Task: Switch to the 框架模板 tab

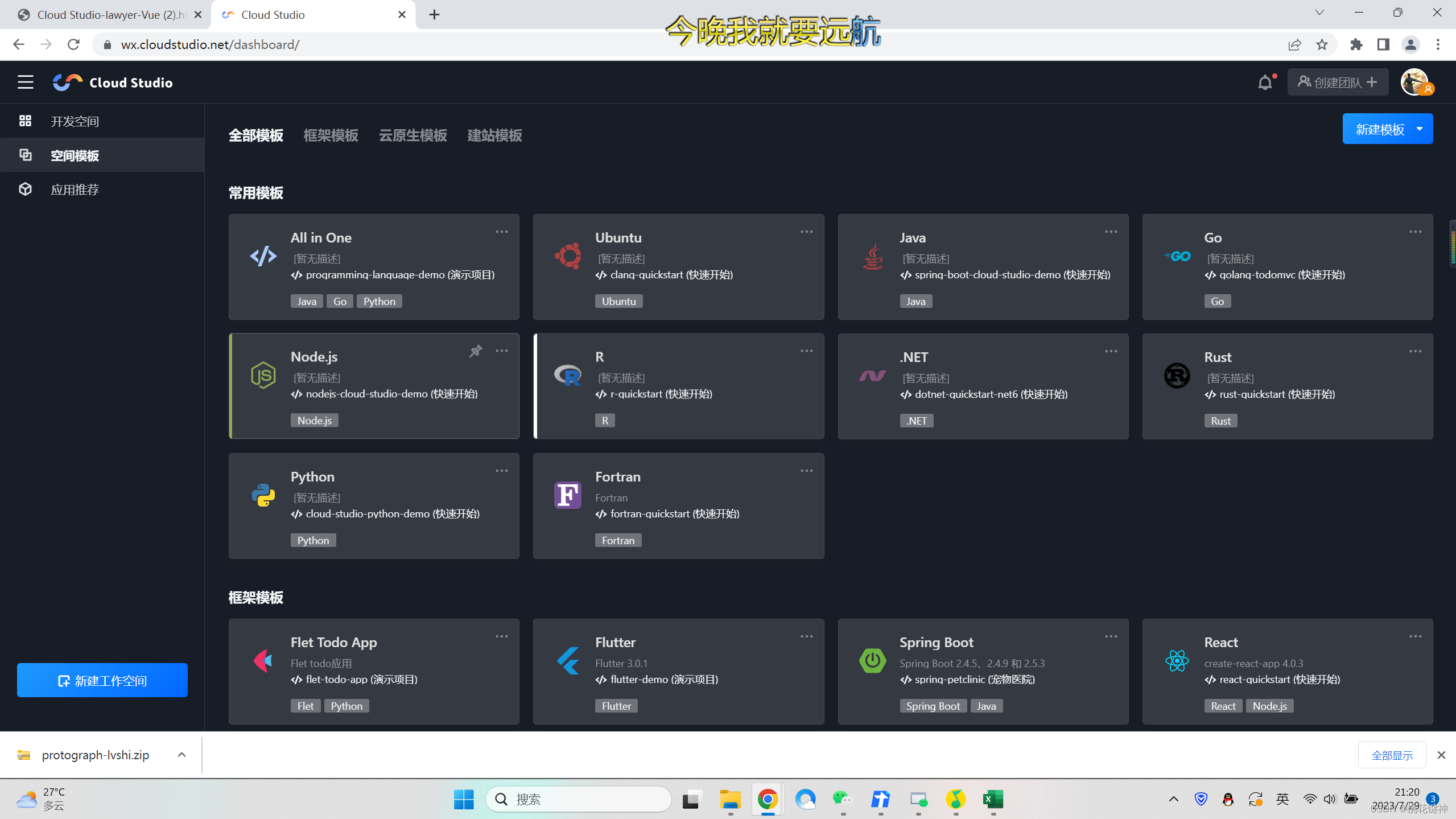Action: click(331, 135)
